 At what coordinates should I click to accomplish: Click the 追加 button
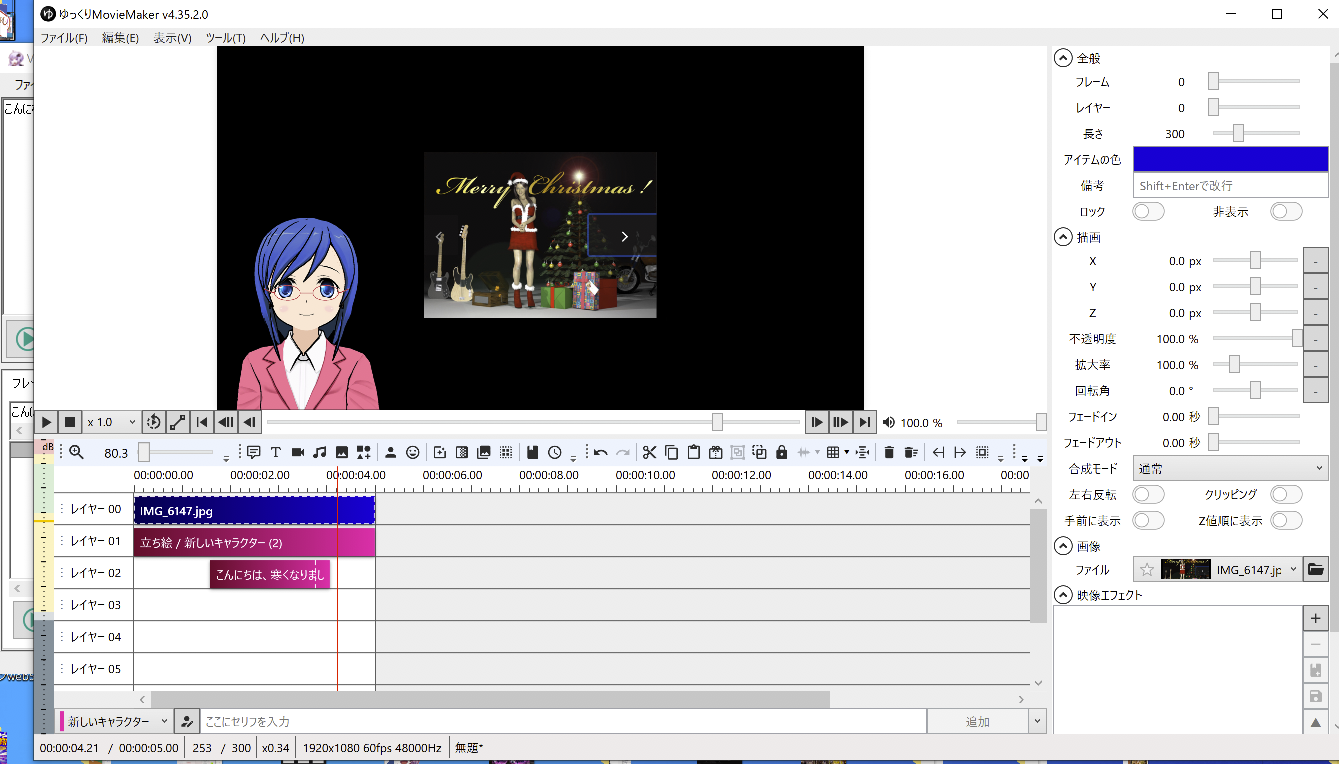[x=977, y=722]
